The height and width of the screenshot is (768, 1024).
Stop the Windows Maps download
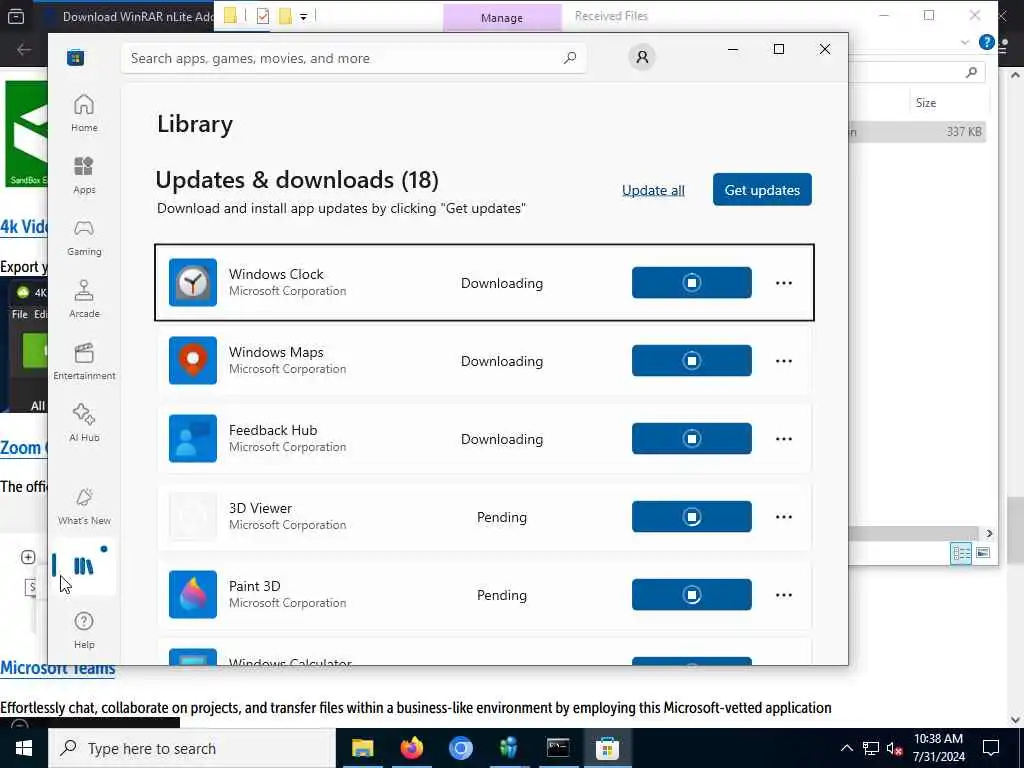coord(692,360)
